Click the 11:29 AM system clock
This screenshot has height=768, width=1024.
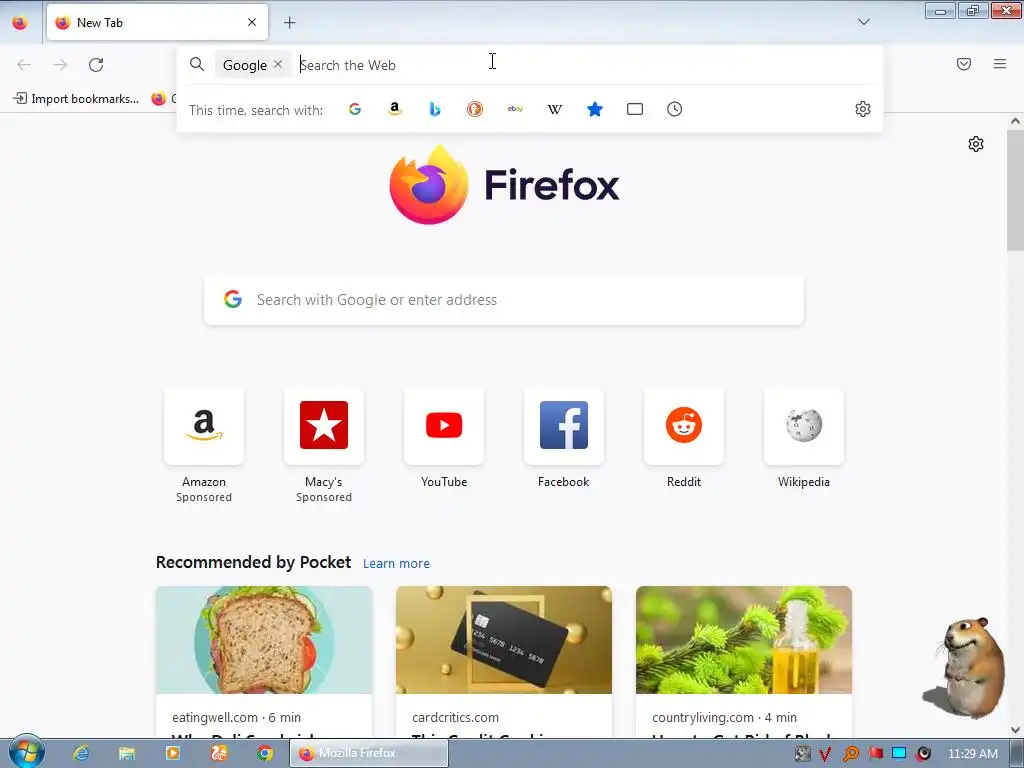(972, 754)
